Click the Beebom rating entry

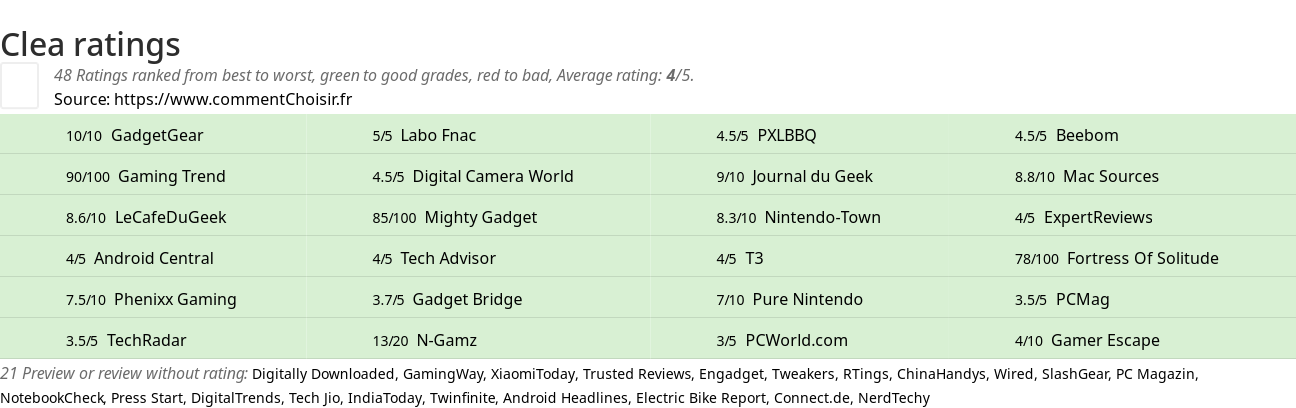coord(1067,135)
